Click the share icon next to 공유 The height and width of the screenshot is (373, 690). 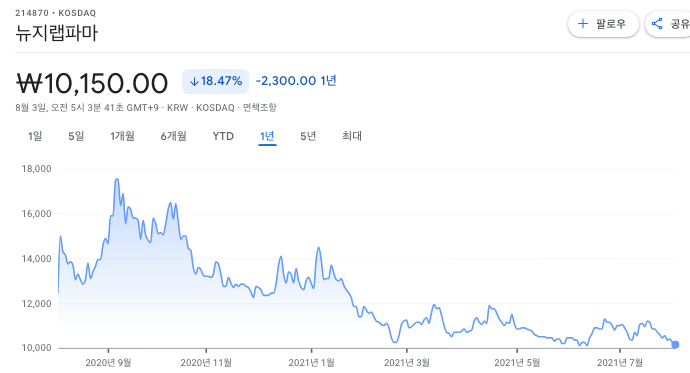click(x=657, y=24)
